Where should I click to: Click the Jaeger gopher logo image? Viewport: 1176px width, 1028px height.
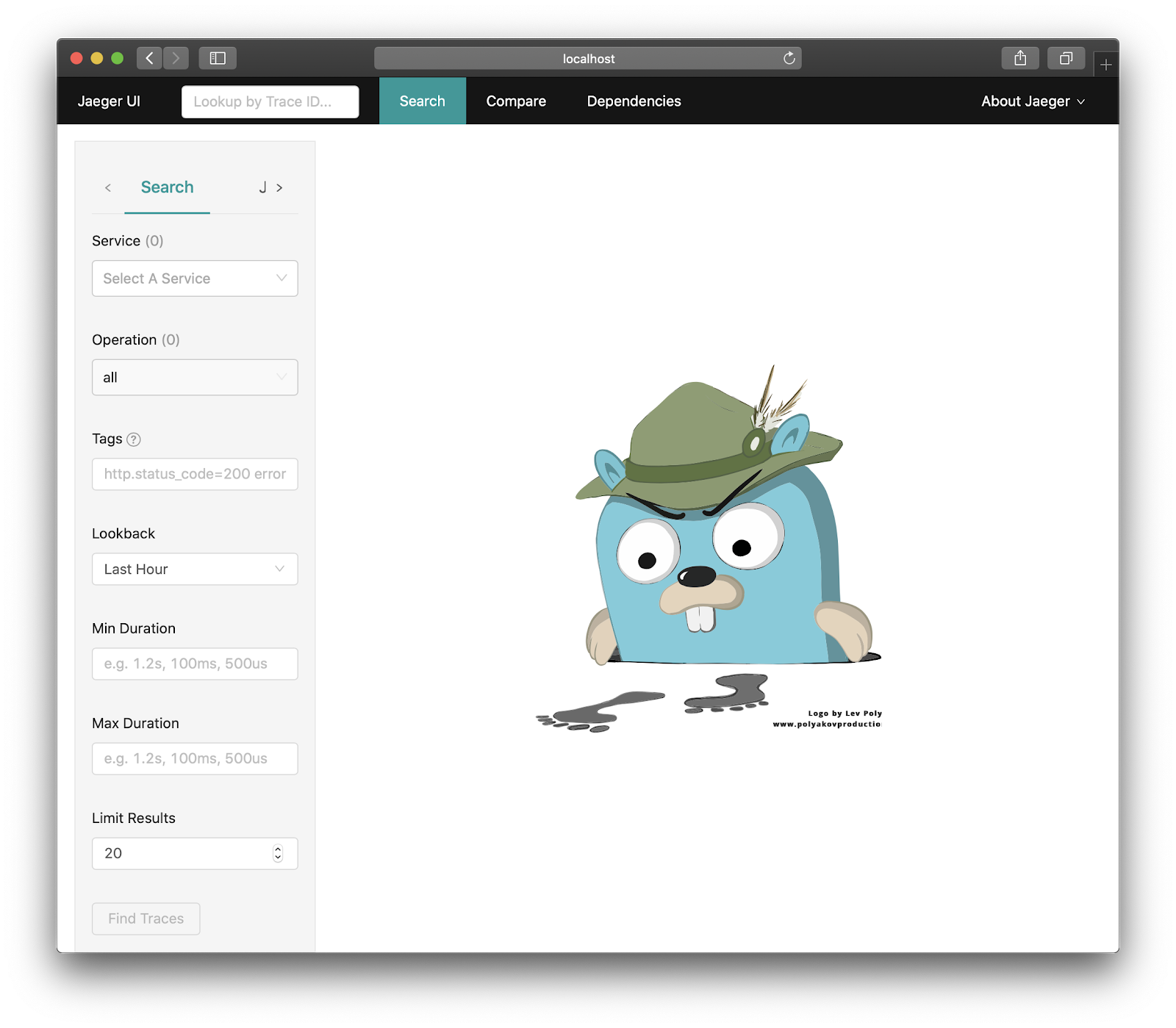[709, 549]
